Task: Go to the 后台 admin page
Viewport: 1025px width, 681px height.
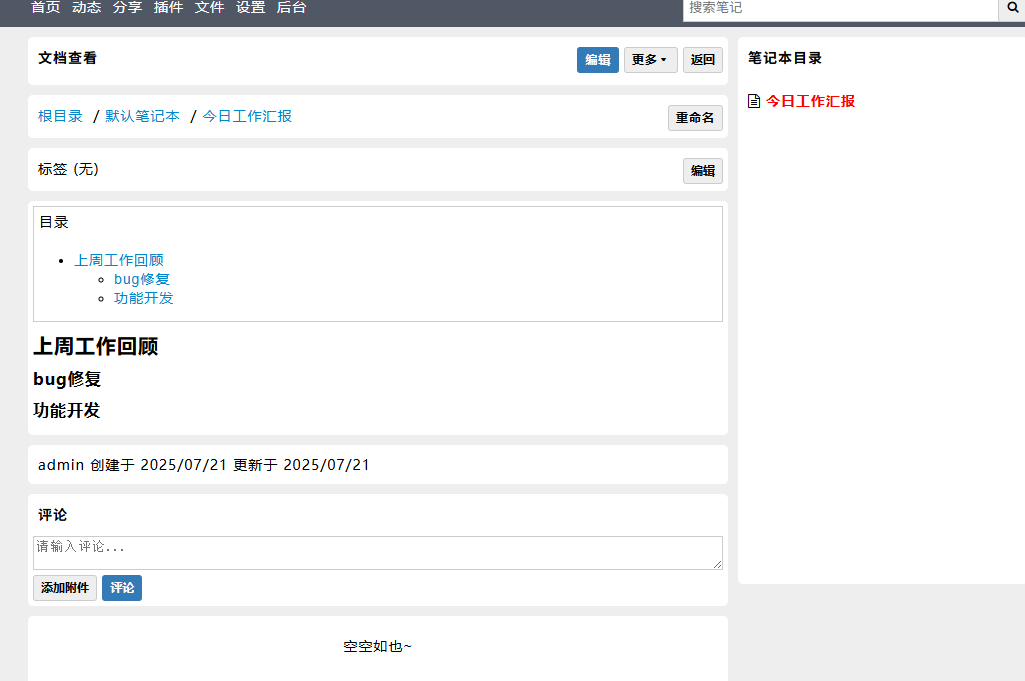Action: click(x=291, y=8)
